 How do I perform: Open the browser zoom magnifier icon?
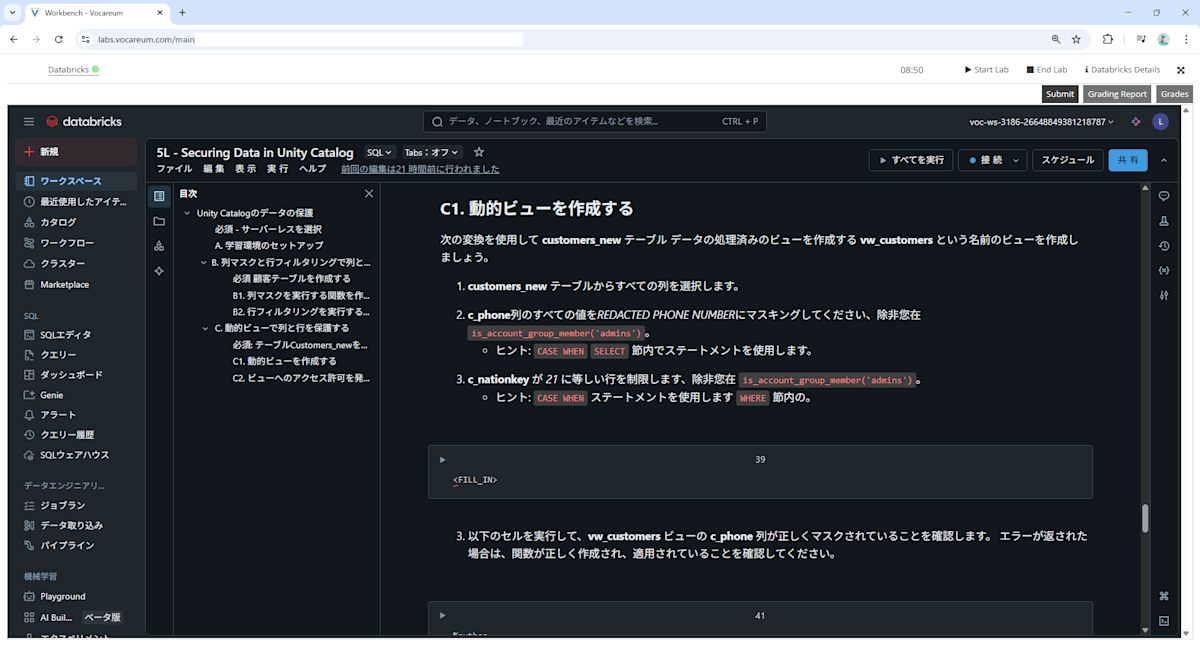(x=1056, y=39)
